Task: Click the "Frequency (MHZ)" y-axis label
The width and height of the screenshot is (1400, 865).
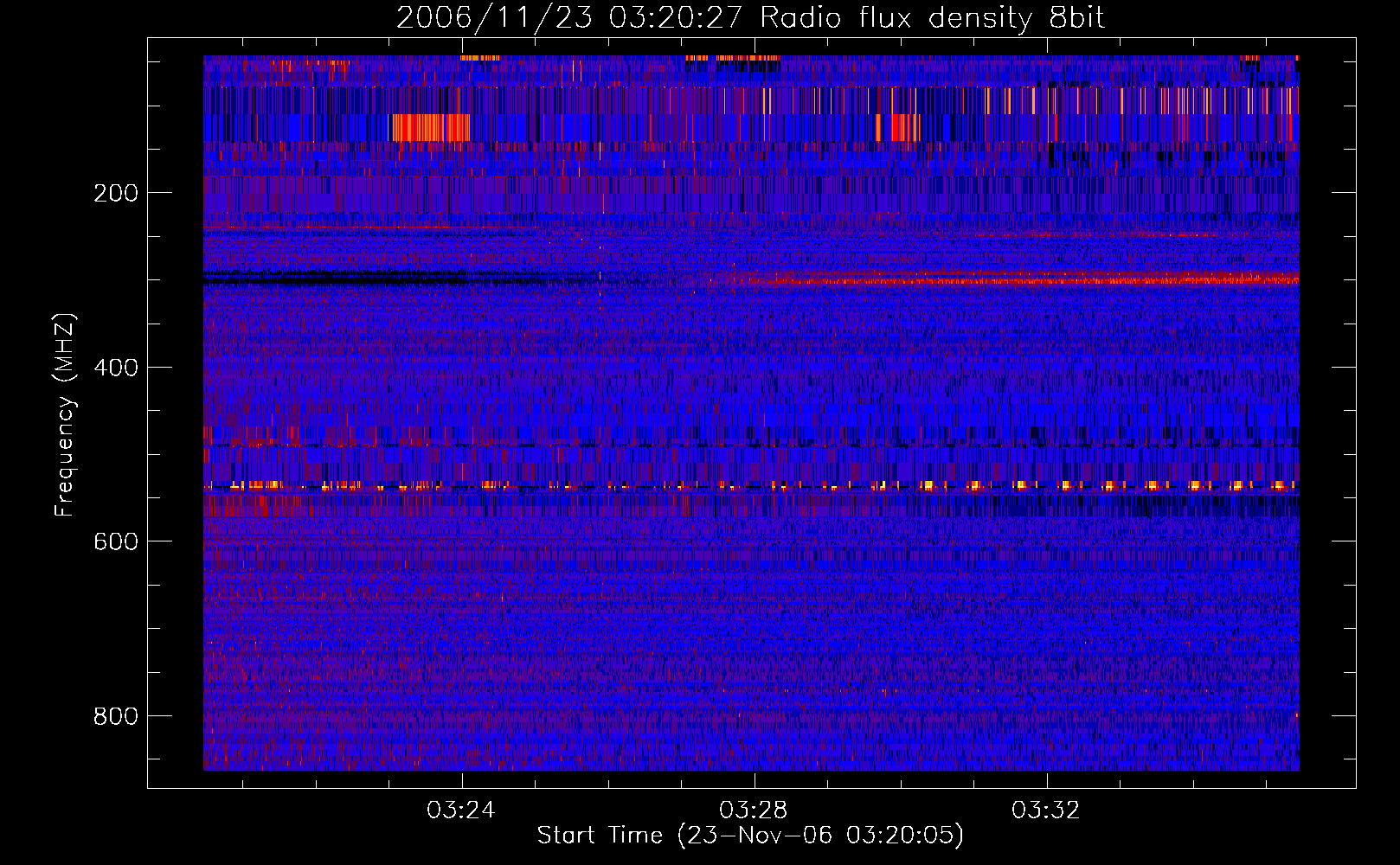Action: 65,415
